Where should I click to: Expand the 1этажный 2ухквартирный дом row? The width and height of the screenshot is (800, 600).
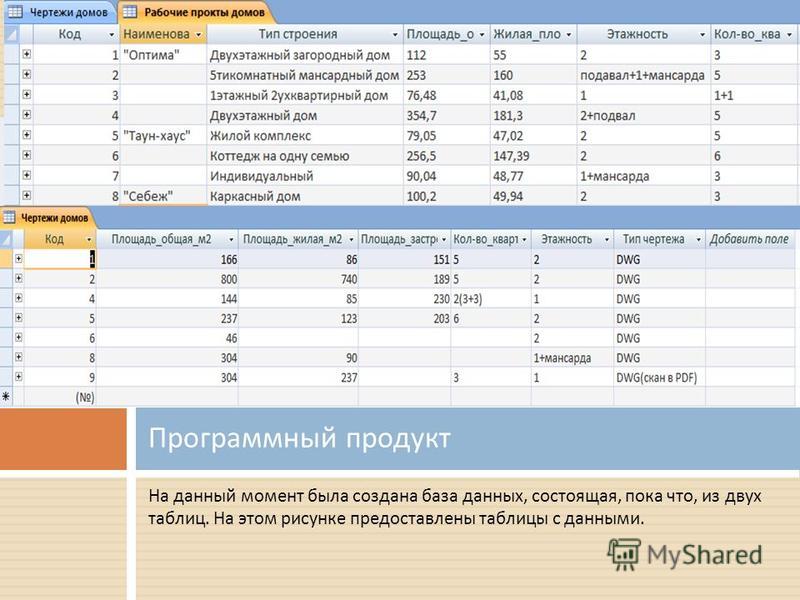pyautogui.click(x=27, y=94)
